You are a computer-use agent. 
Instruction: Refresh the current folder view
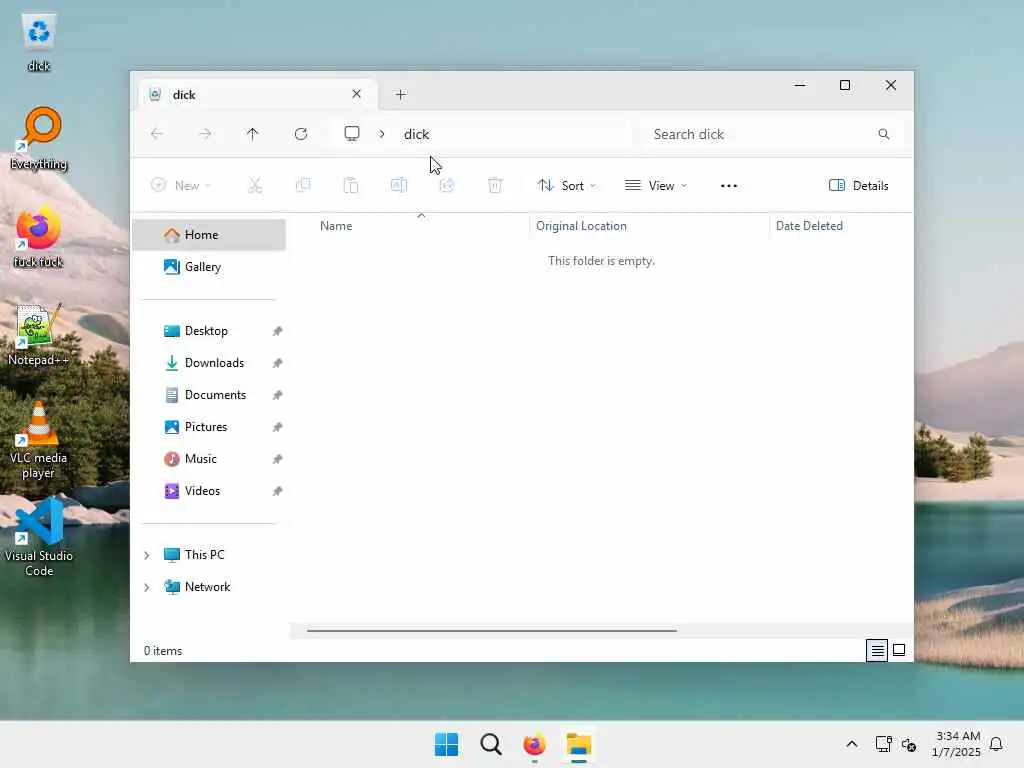pos(301,134)
